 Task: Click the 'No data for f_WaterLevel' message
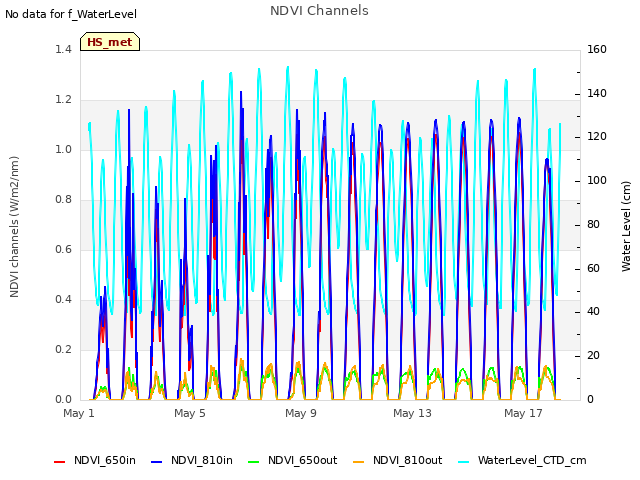point(71,14)
